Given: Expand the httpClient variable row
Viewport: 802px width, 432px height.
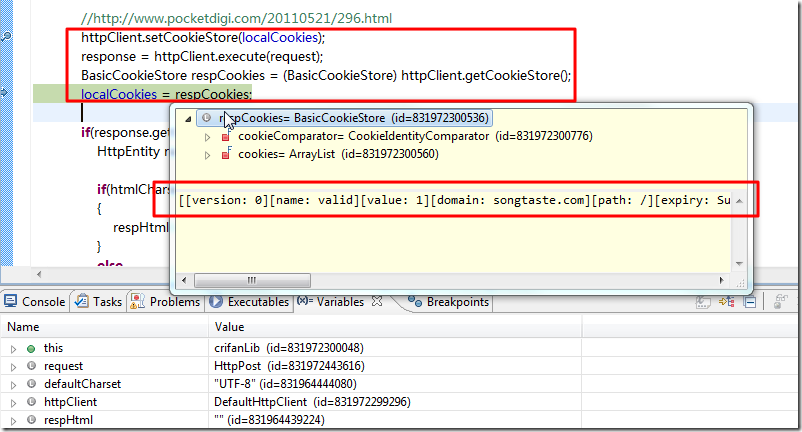Looking at the screenshot, I should [x=13, y=403].
